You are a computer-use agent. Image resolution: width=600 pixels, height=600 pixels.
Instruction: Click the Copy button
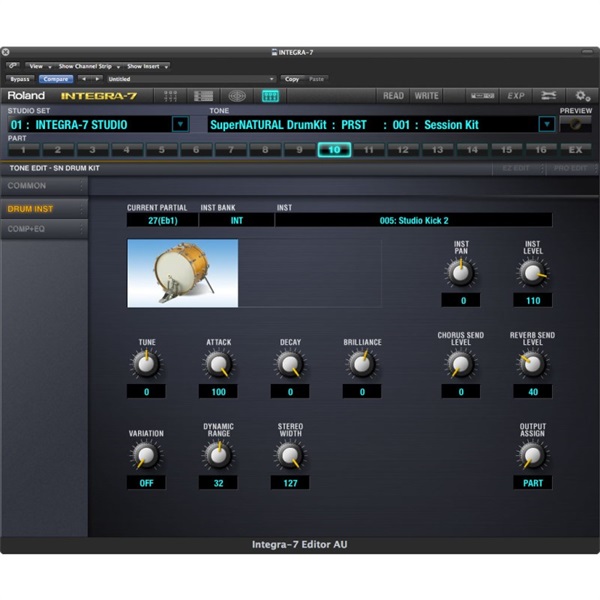(292, 79)
